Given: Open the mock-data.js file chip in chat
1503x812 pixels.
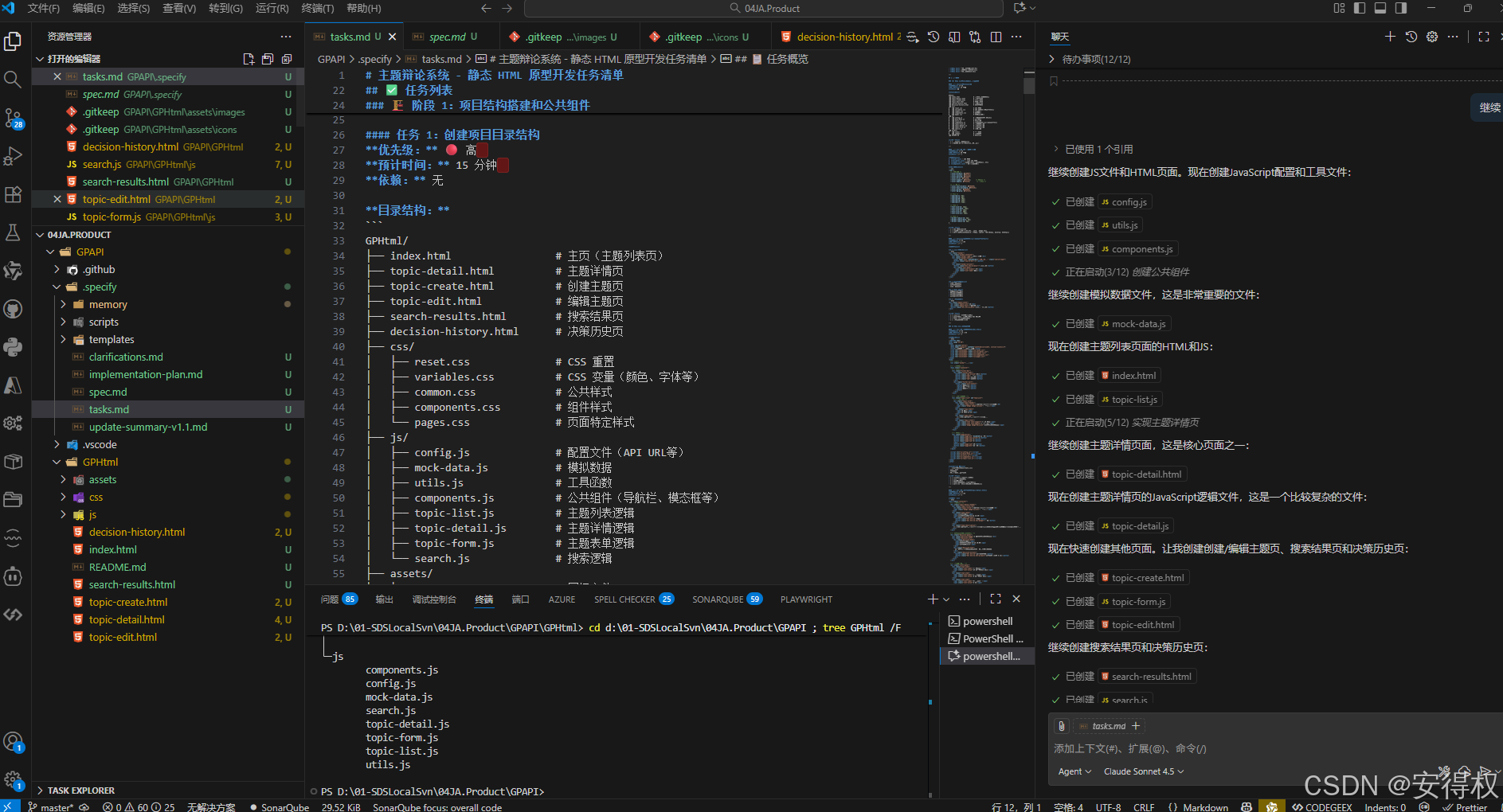Looking at the screenshot, I should pos(1133,324).
